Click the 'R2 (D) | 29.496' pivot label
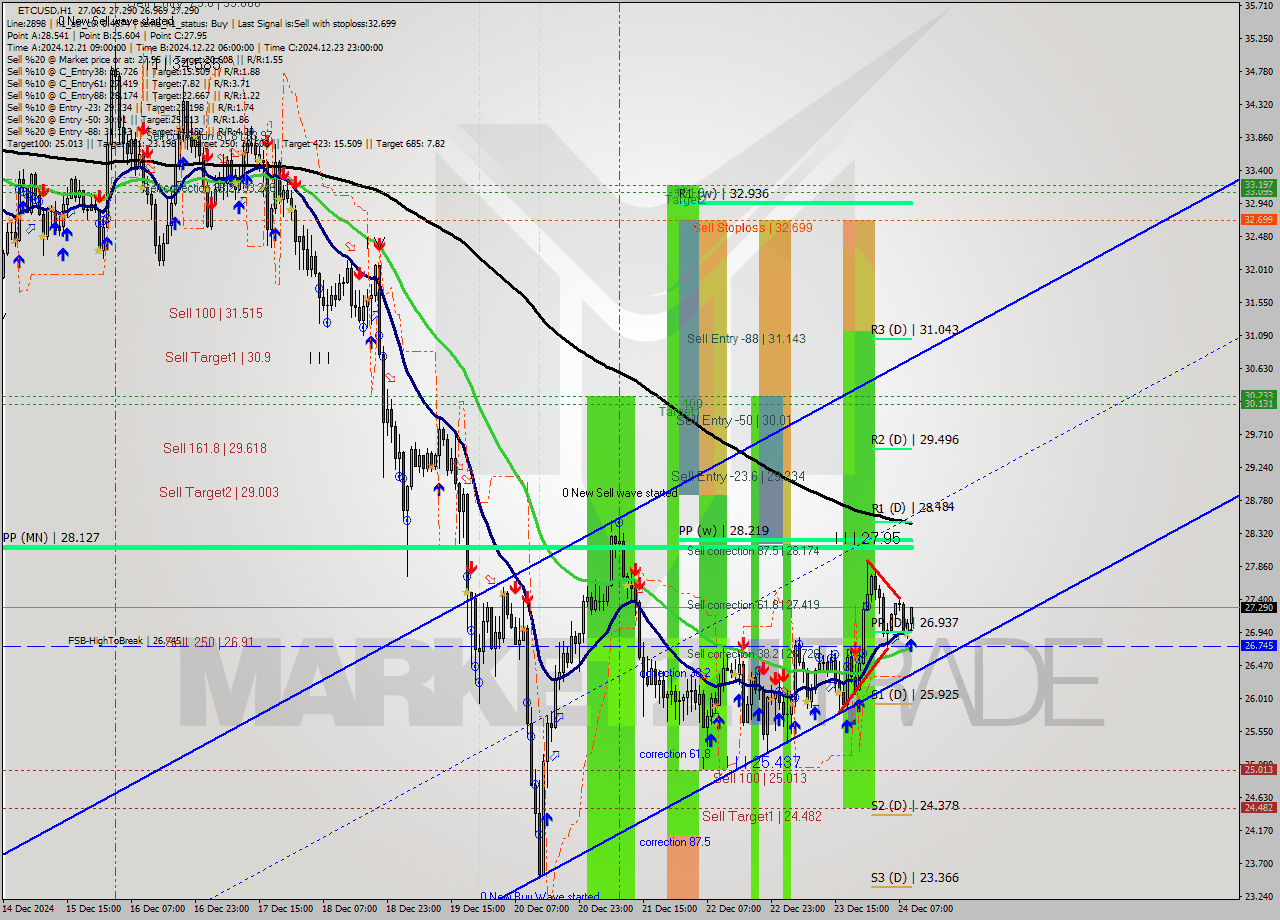1280x920 pixels. (915, 439)
